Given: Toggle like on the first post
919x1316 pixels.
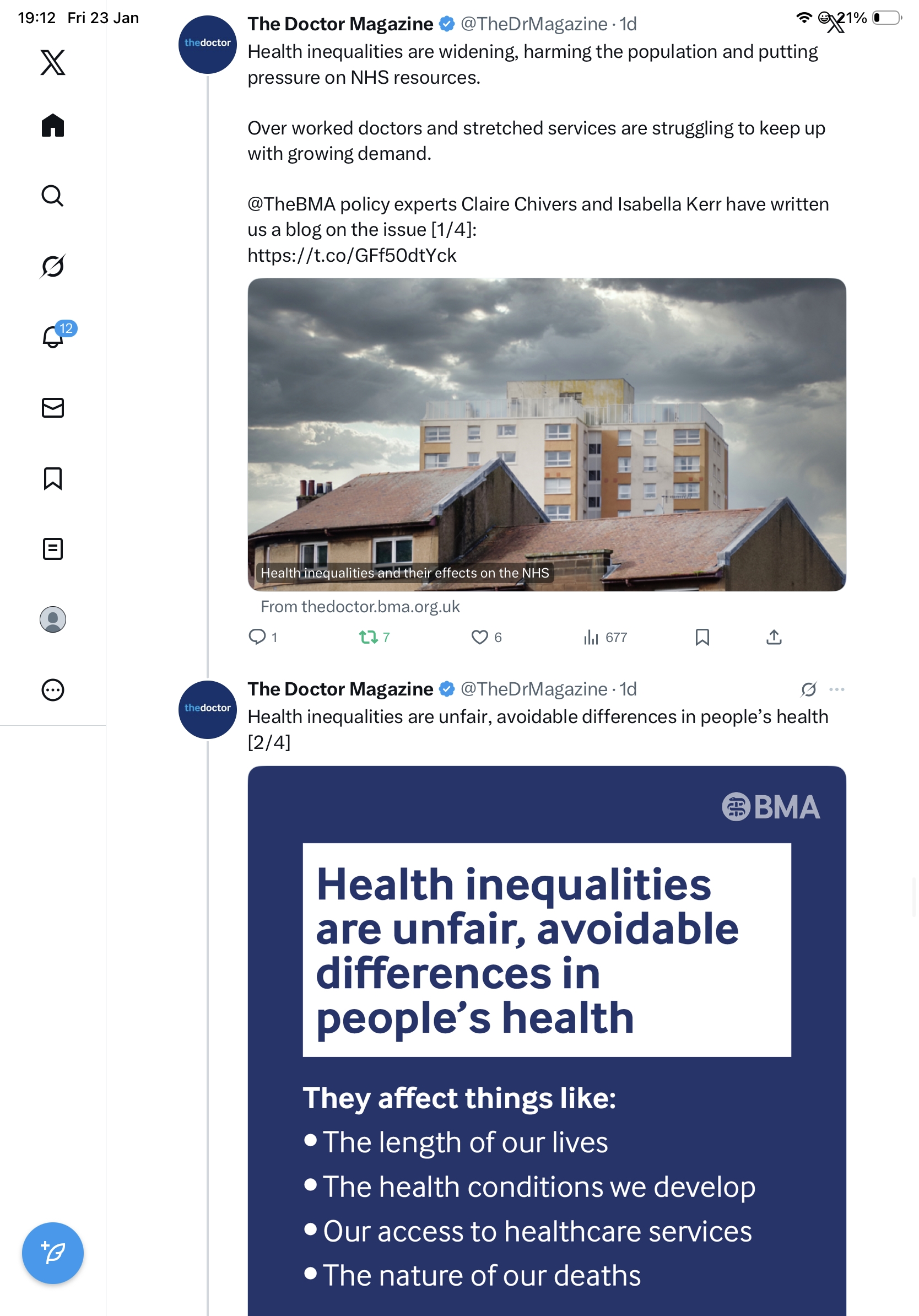Looking at the screenshot, I should (479, 637).
